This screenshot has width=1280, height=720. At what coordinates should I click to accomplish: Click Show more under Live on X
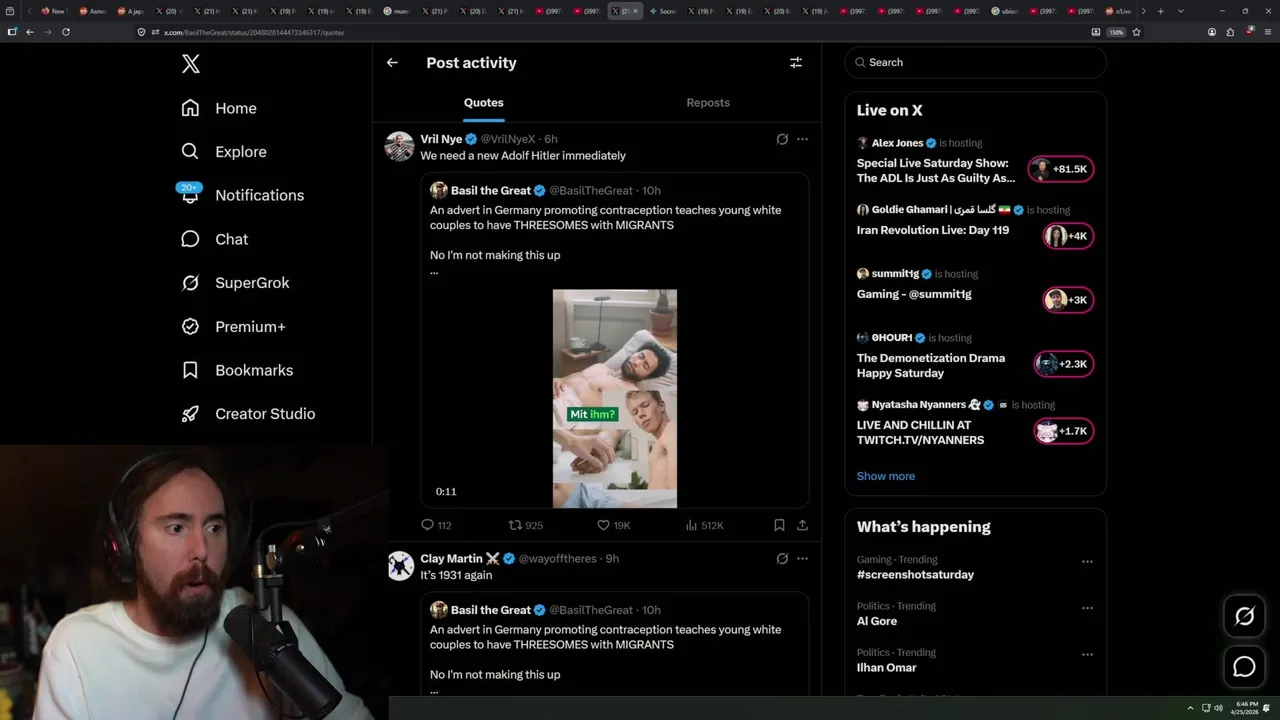[x=885, y=476]
